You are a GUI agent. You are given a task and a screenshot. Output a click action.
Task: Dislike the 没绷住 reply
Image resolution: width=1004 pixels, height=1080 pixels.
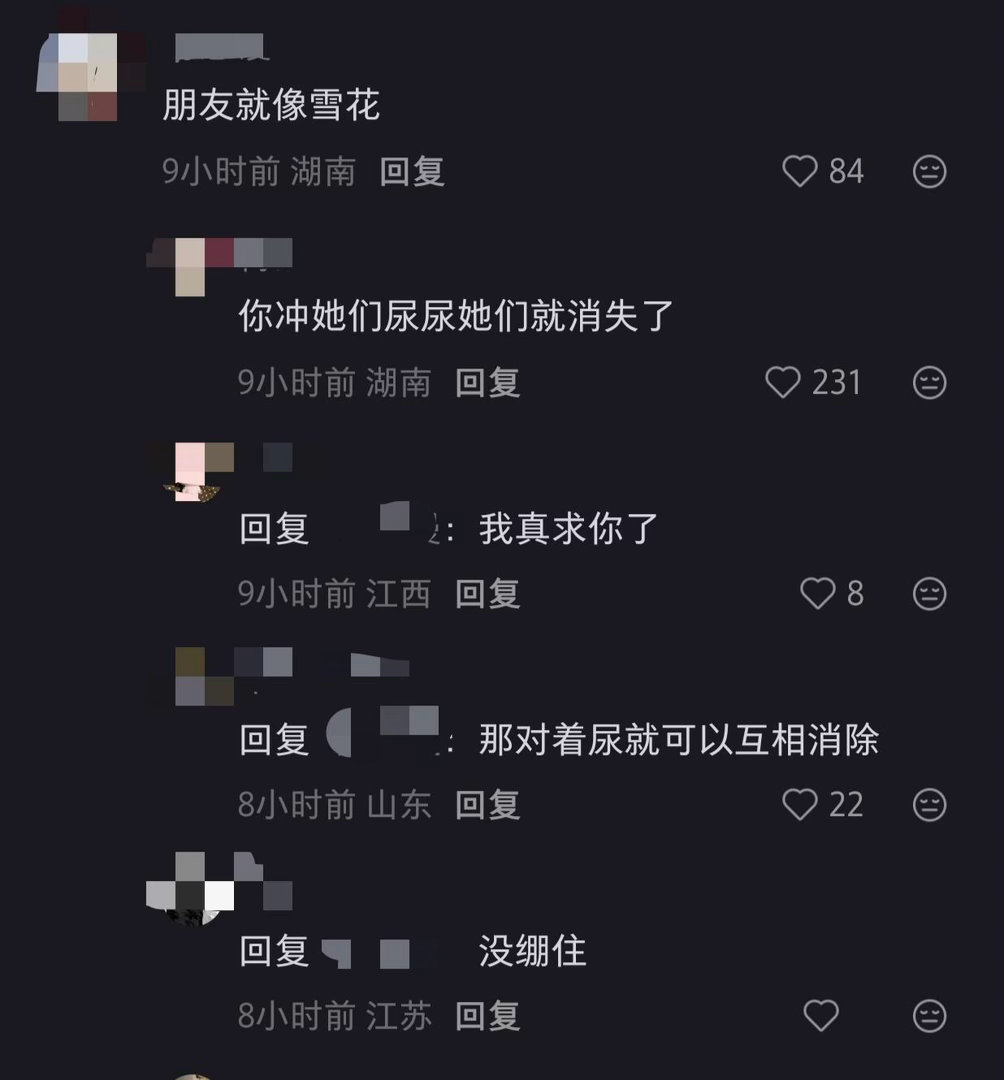(x=930, y=1016)
